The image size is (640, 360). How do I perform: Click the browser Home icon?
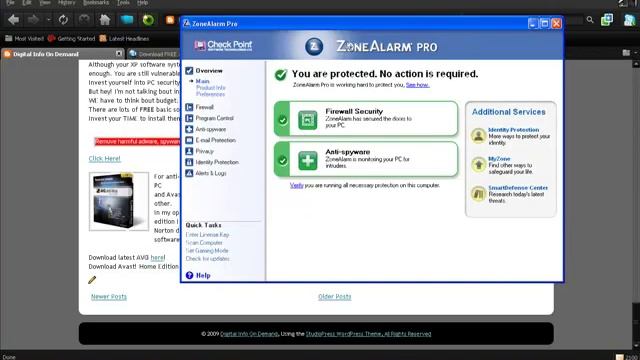[105, 19]
